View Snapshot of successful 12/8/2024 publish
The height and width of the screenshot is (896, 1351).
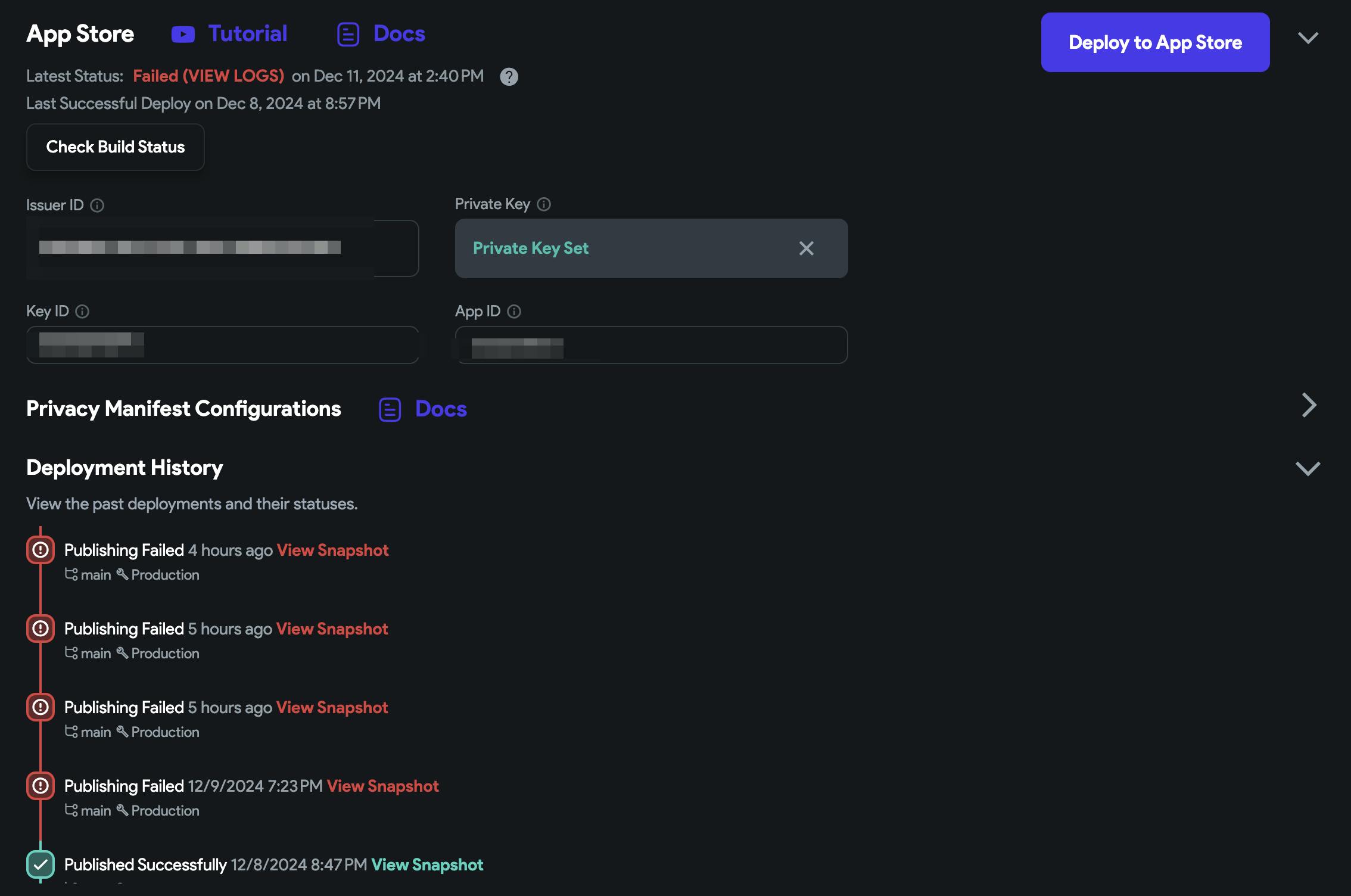point(427,865)
